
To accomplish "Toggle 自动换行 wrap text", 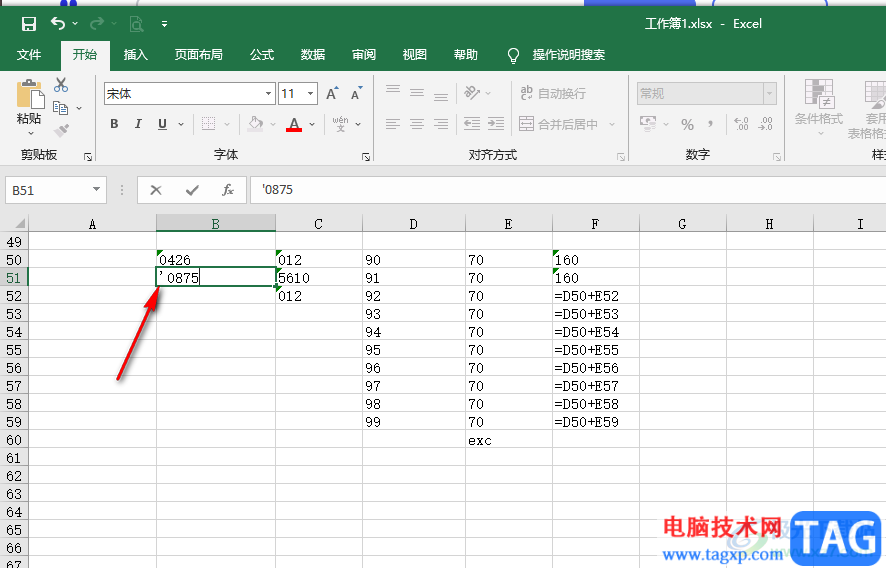I will click(x=553, y=93).
